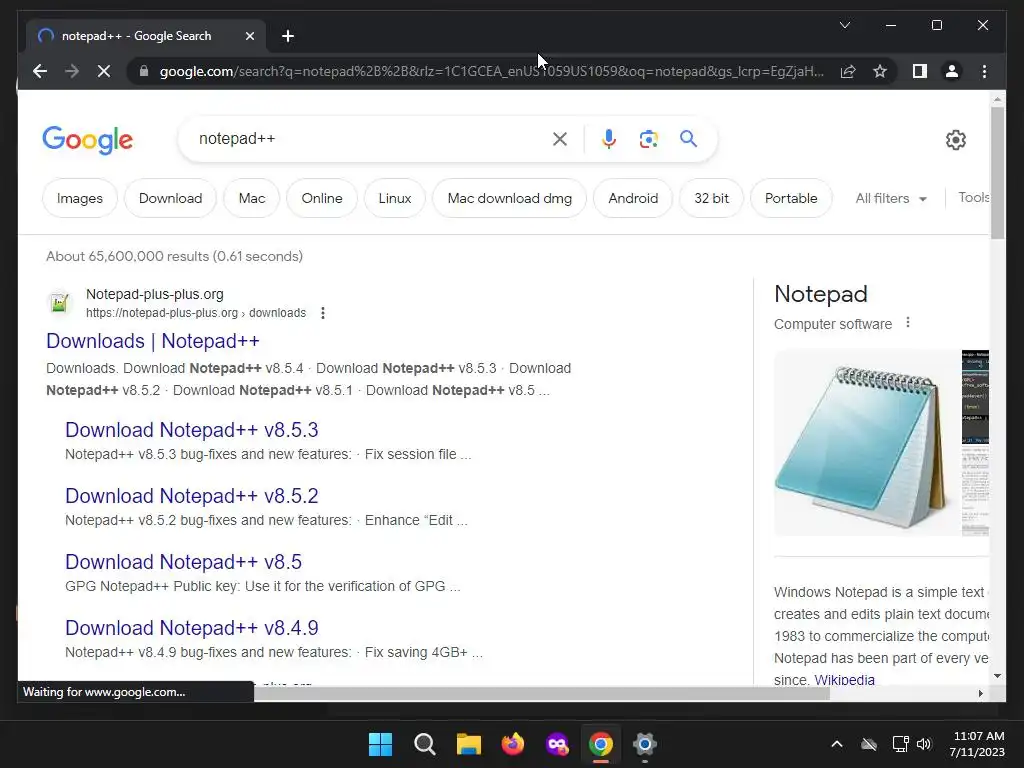Share this page using the share icon
This screenshot has height=768, width=1024.
pyautogui.click(x=848, y=71)
